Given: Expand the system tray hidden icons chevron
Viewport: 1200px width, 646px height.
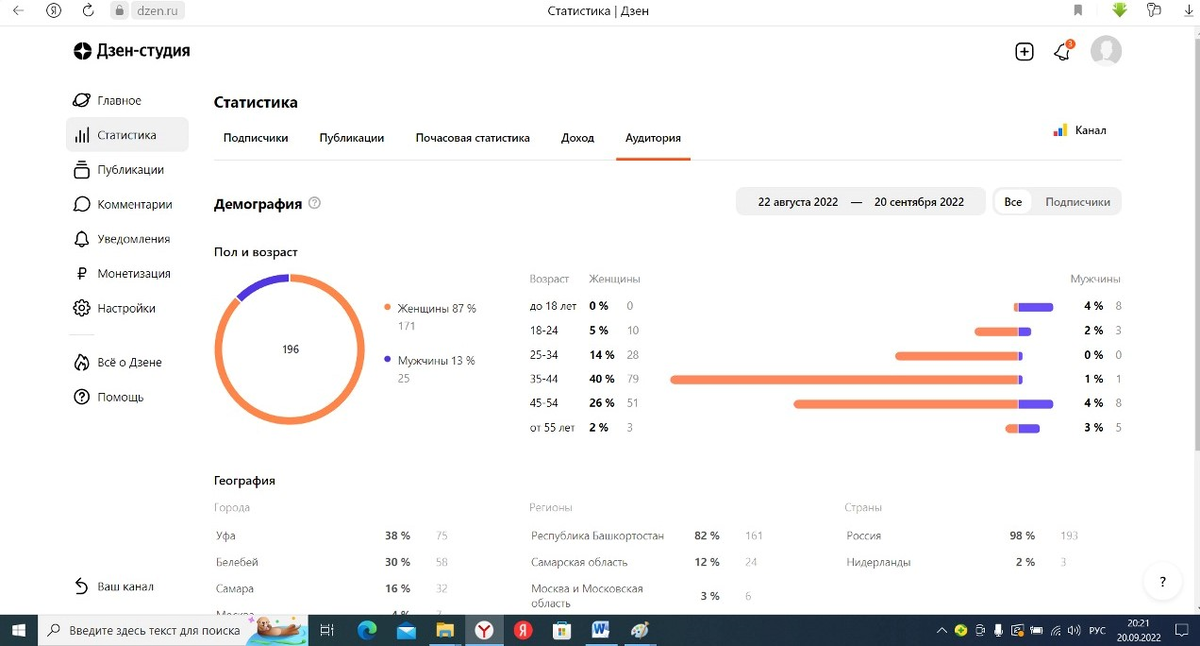Looking at the screenshot, I should coord(941,631).
